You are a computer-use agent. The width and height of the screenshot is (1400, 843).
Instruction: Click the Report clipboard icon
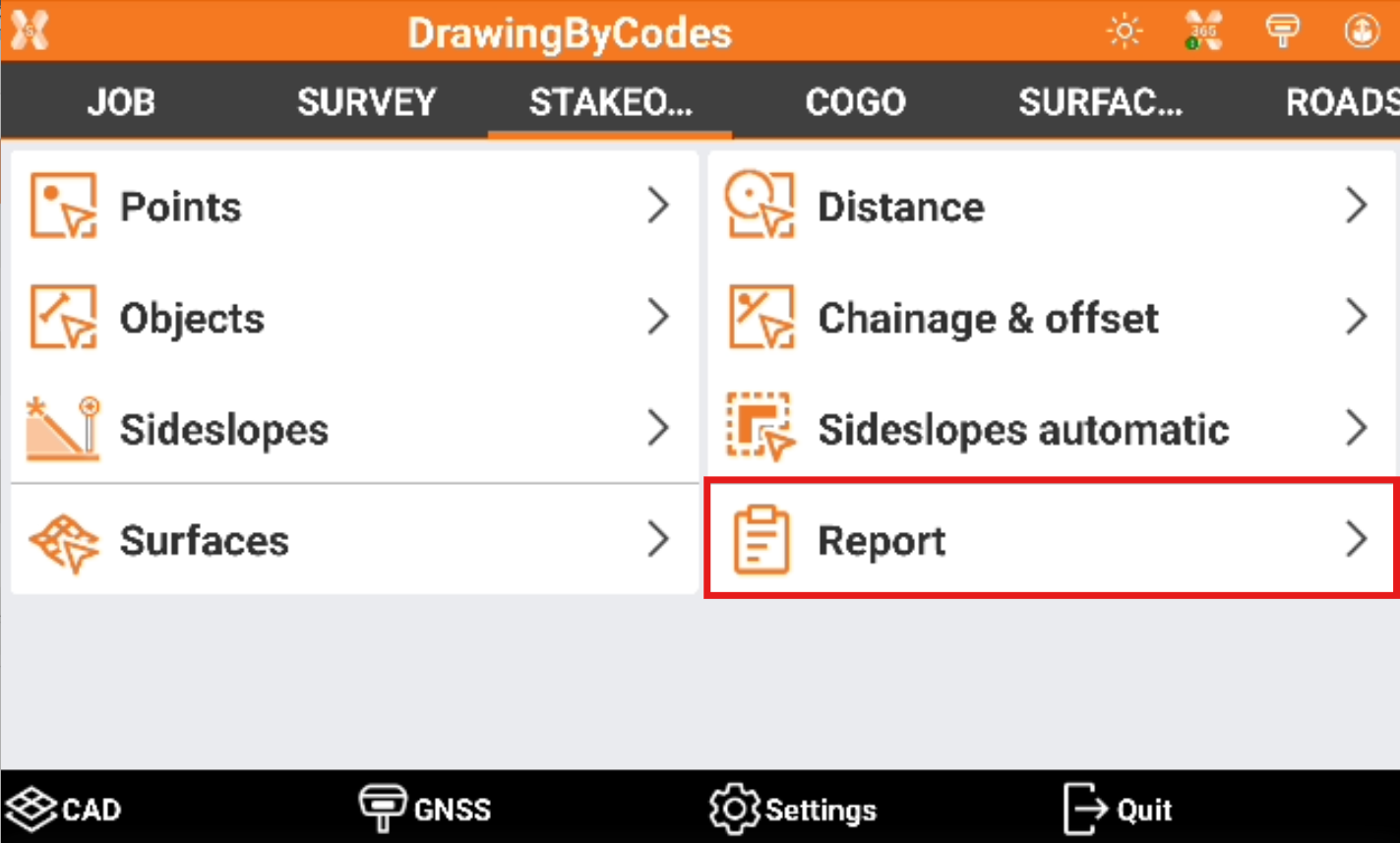coord(761,540)
